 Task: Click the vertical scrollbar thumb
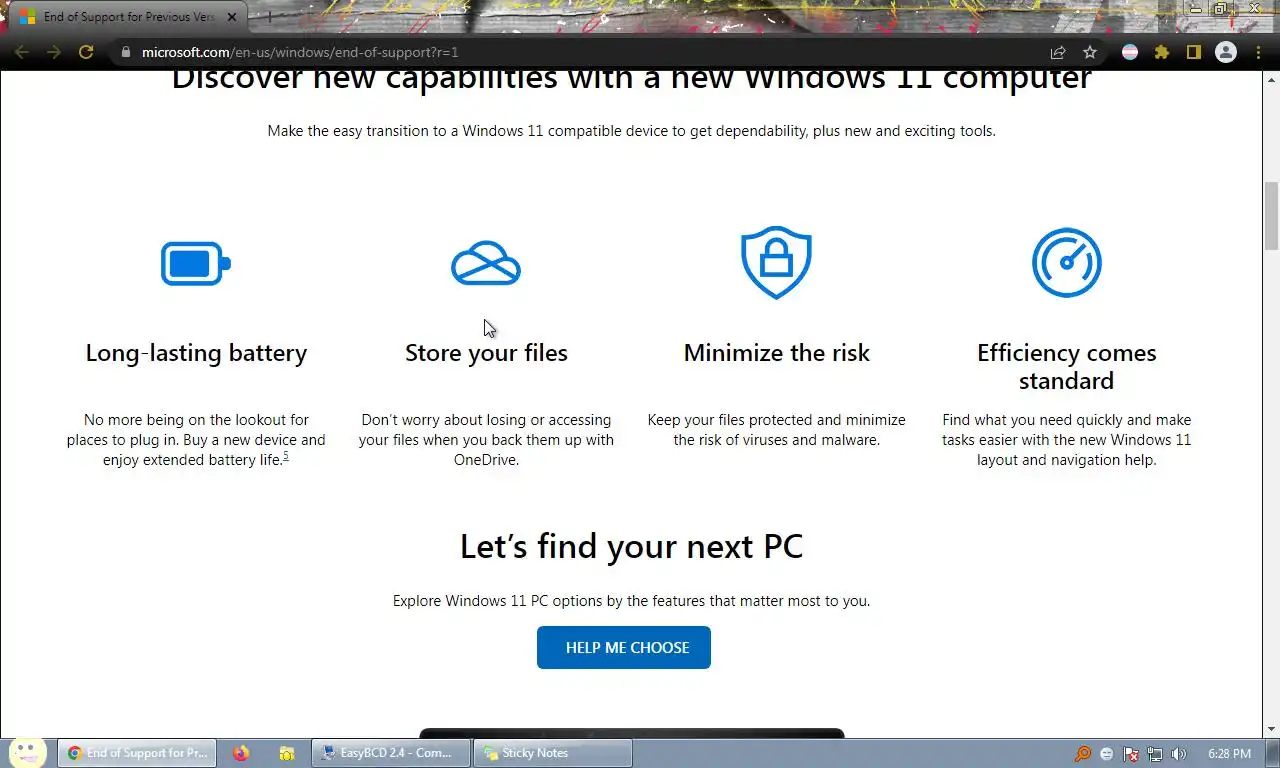tap(1272, 215)
